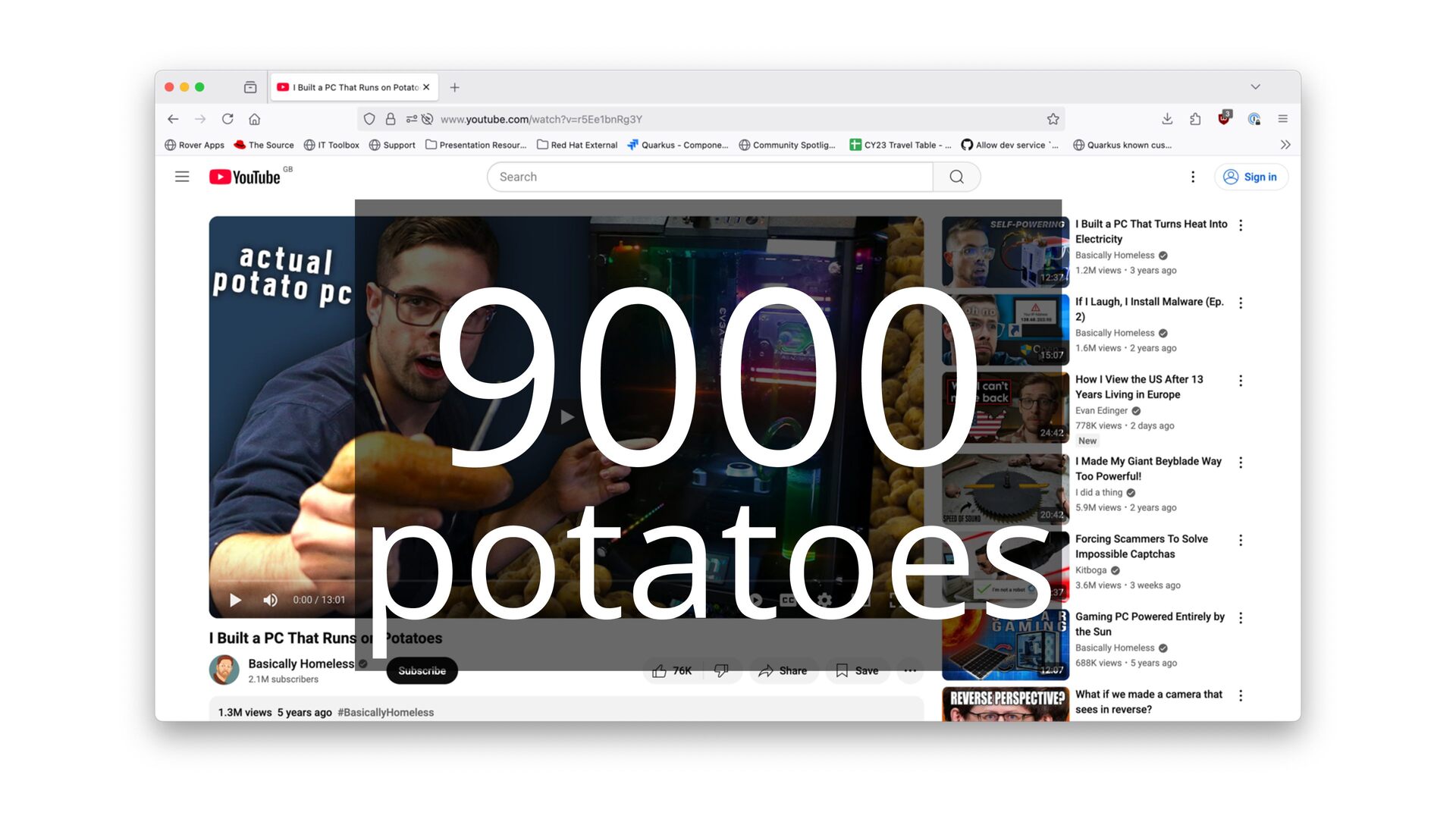Mute the video with speaker icon
The height and width of the screenshot is (819, 1456).
pyautogui.click(x=270, y=600)
